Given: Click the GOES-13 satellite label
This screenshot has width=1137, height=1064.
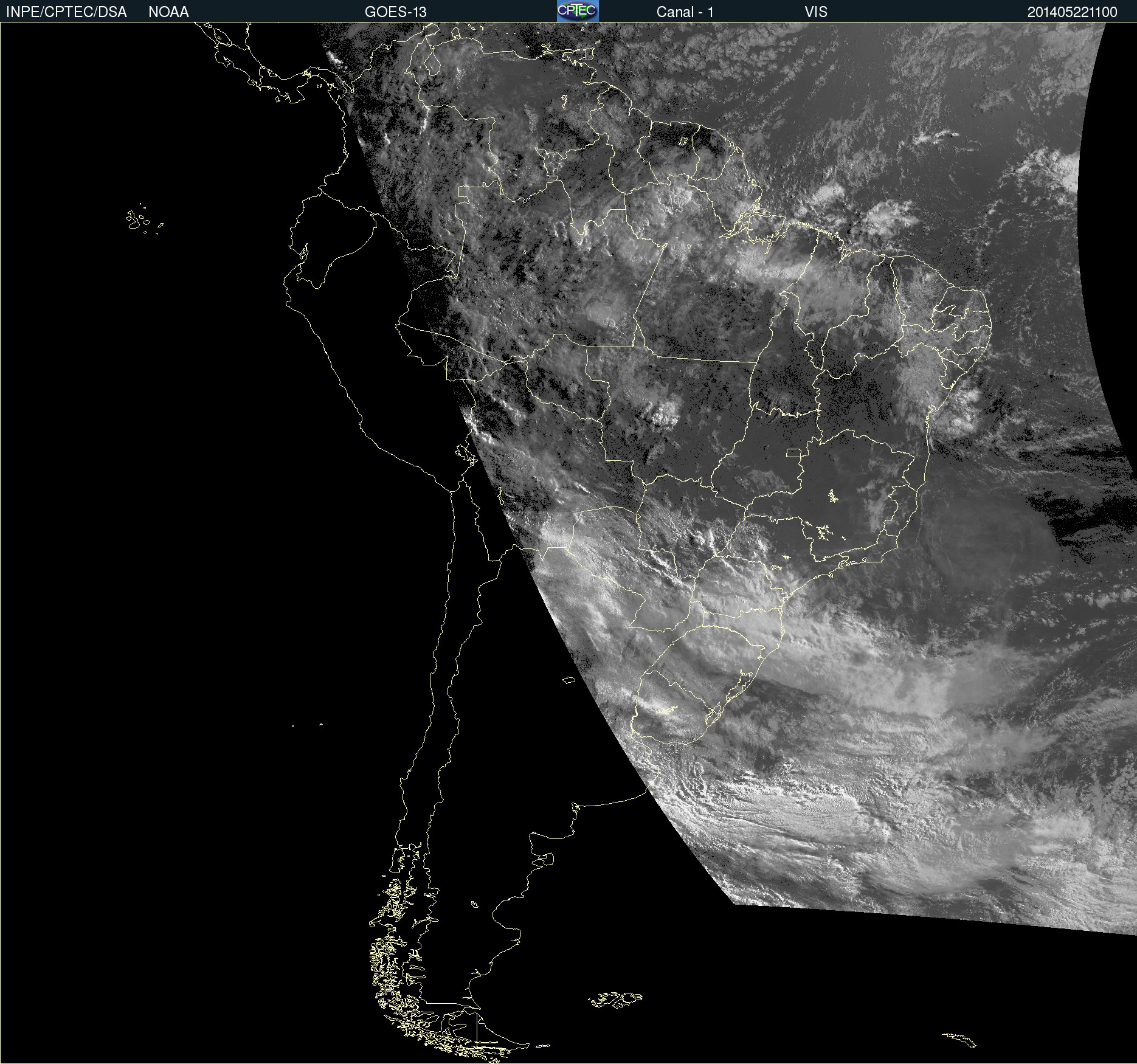Looking at the screenshot, I should [395, 12].
